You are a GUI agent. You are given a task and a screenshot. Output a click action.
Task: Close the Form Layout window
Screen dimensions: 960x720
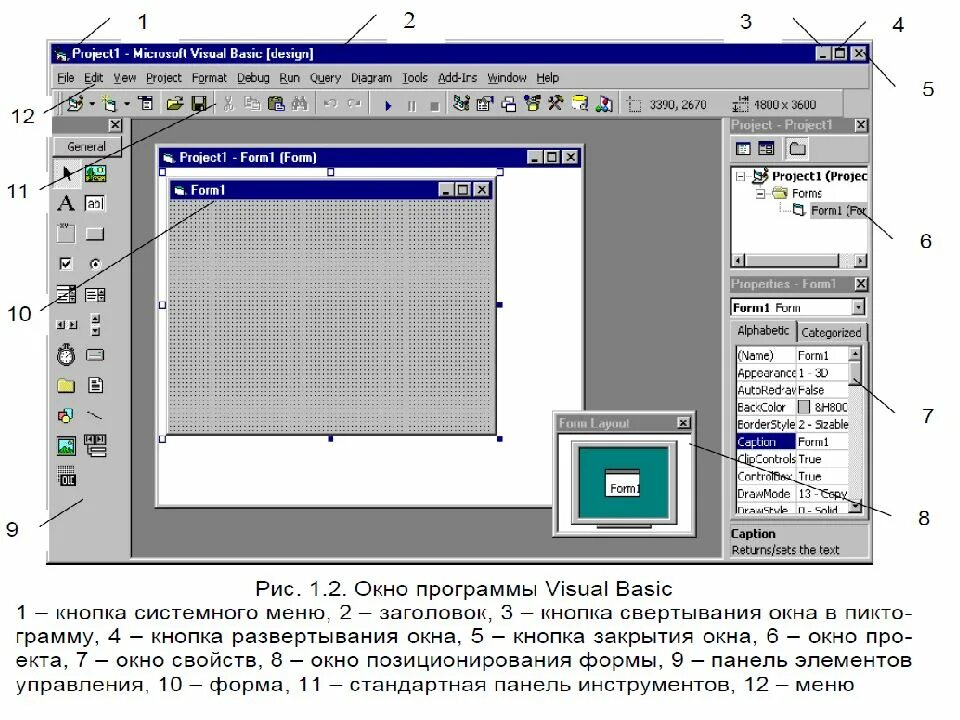point(684,422)
